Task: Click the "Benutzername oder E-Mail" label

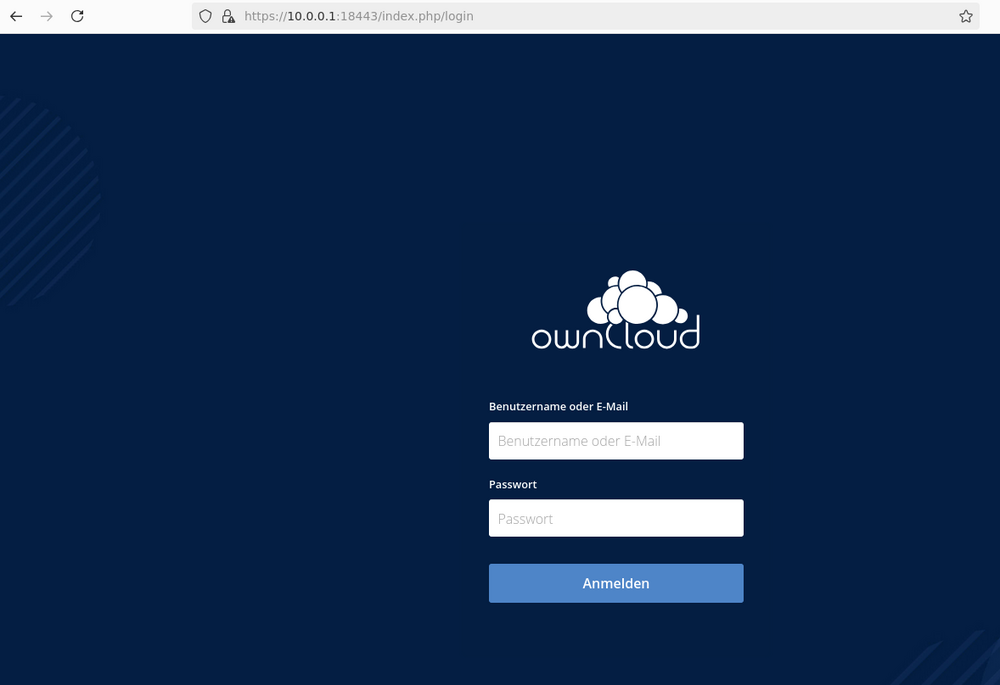Action: click(558, 406)
